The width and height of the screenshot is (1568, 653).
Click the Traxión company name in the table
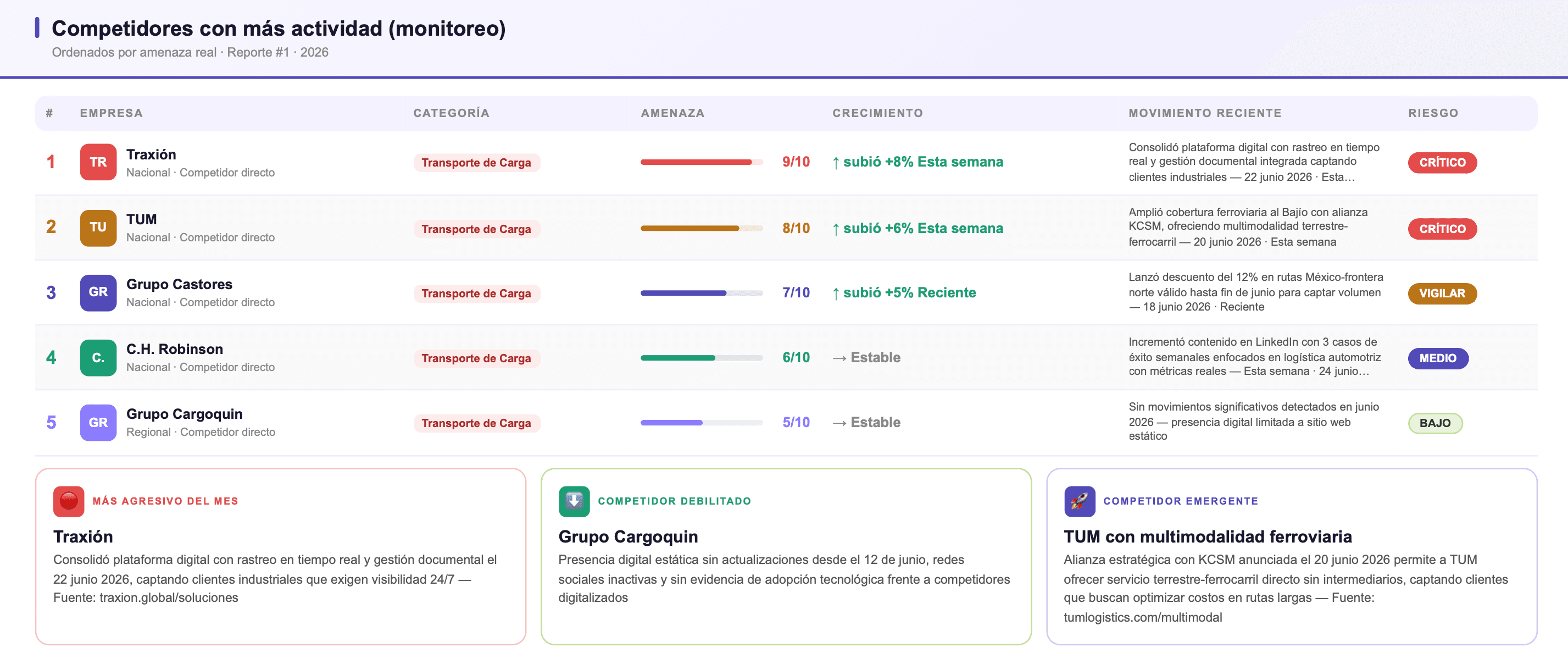[151, 154]
